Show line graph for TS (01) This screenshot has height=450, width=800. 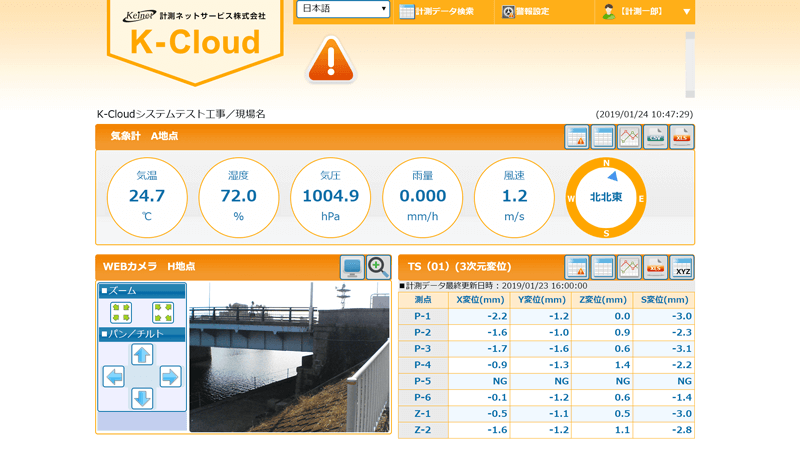coord(629,267)
